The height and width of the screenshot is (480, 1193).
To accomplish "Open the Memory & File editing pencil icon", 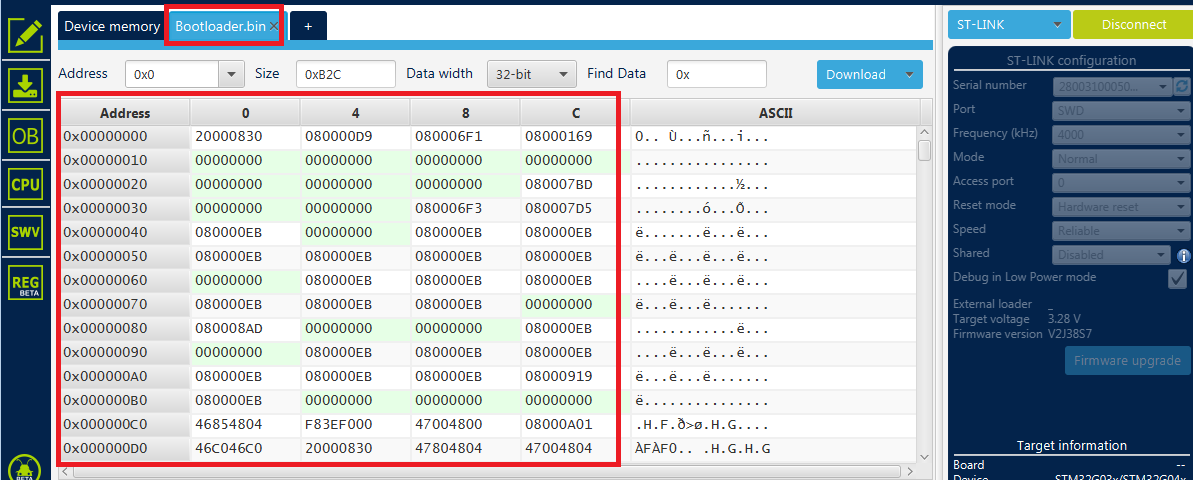I will tap(25, 34).
